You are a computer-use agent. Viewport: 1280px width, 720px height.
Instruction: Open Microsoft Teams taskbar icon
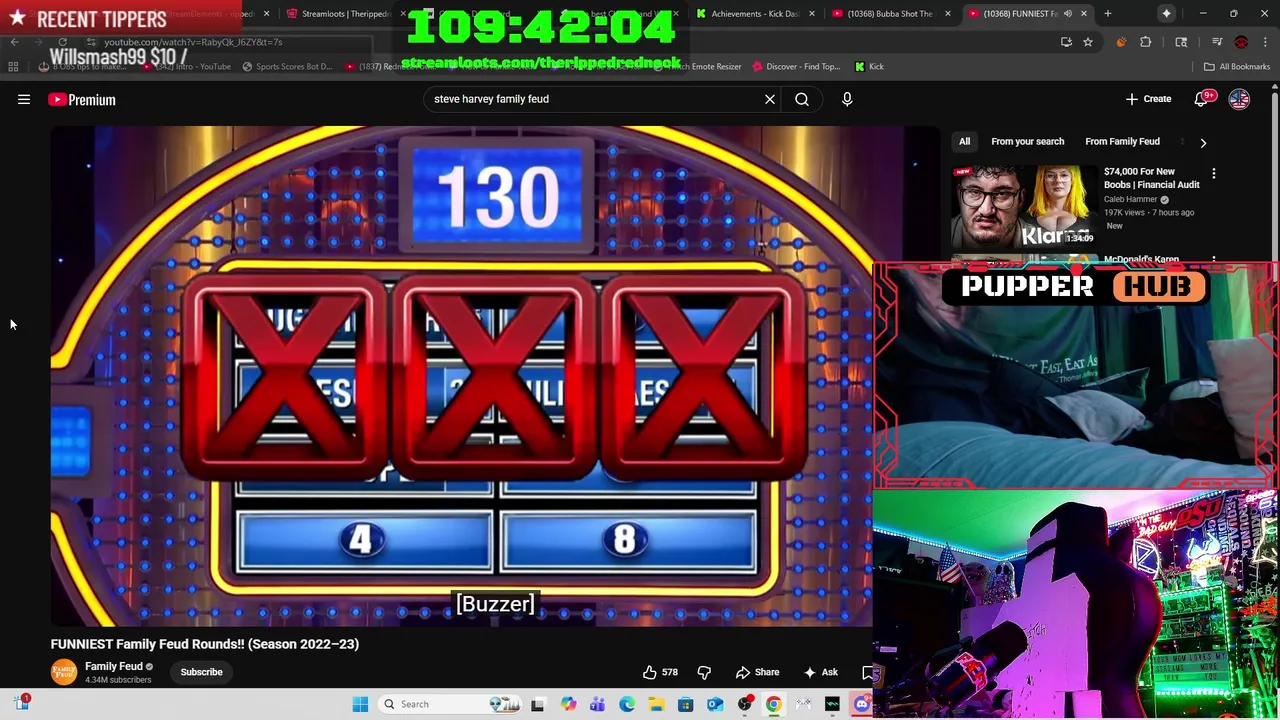597,704
